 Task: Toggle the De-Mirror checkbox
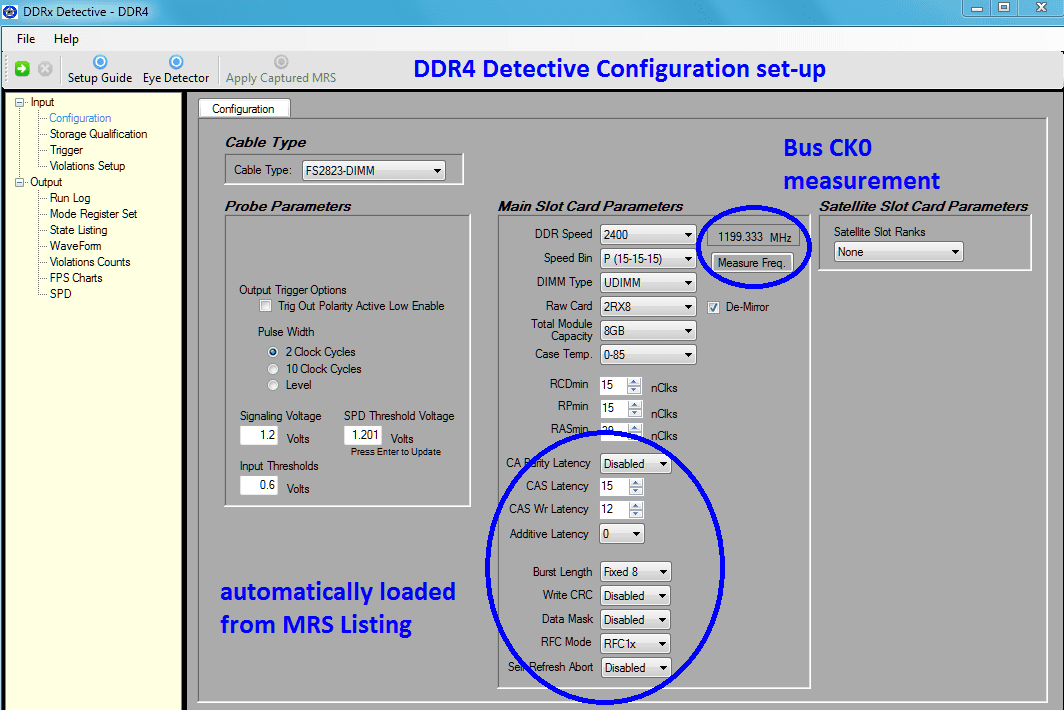[x=713, y=307]
